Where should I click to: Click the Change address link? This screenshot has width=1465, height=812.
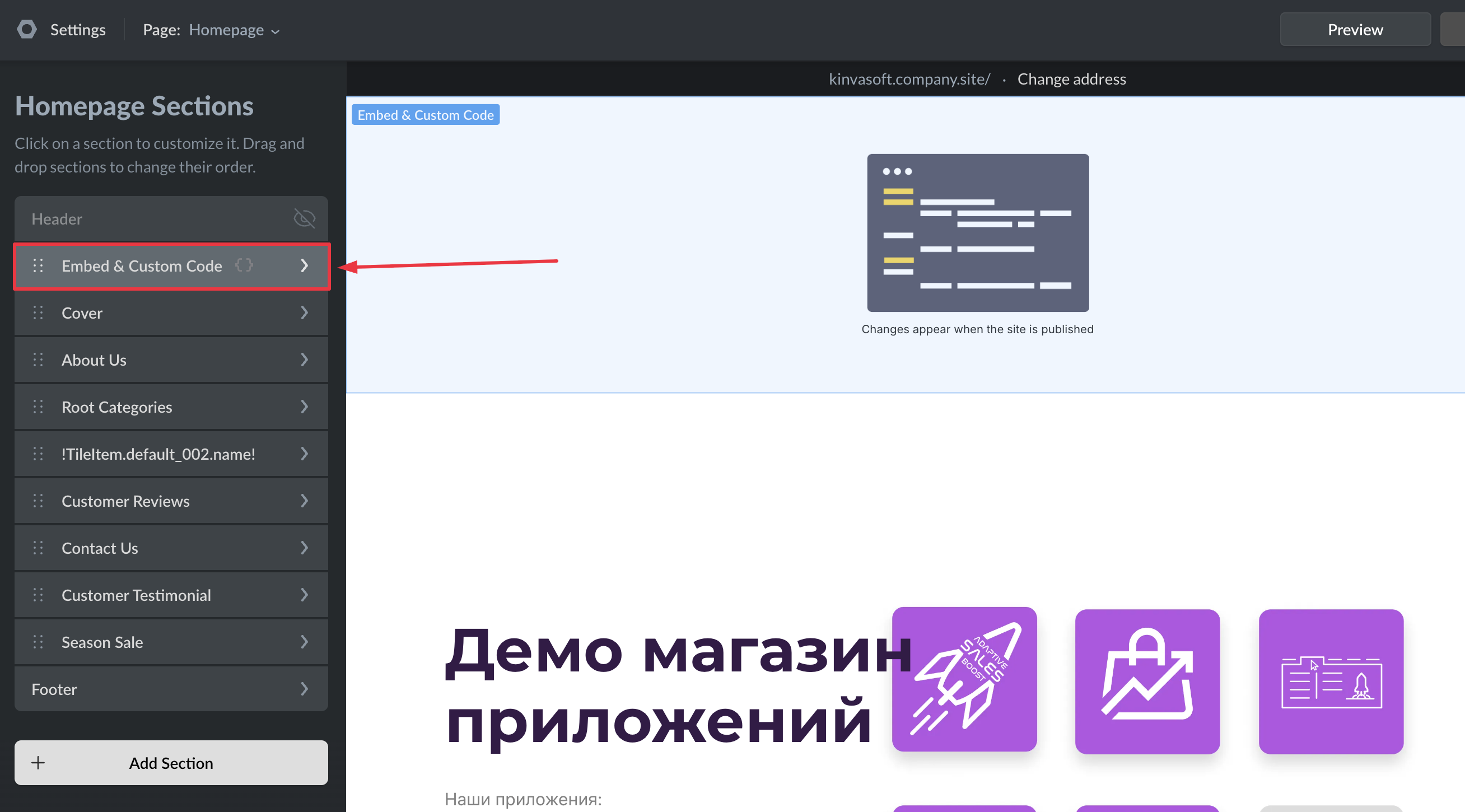[x=1071, y=79]
